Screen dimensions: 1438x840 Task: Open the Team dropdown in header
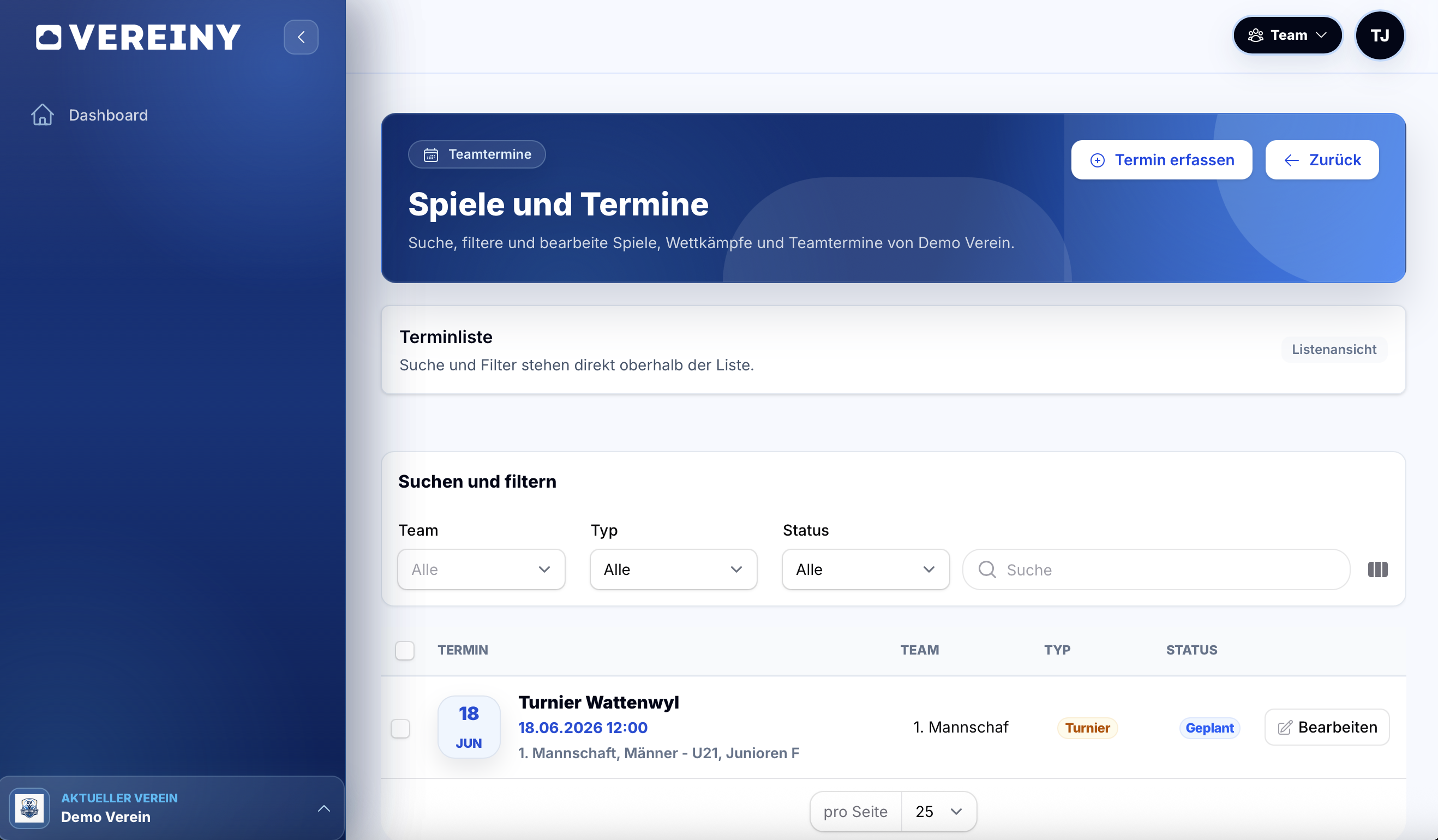tap(1287, 35)
